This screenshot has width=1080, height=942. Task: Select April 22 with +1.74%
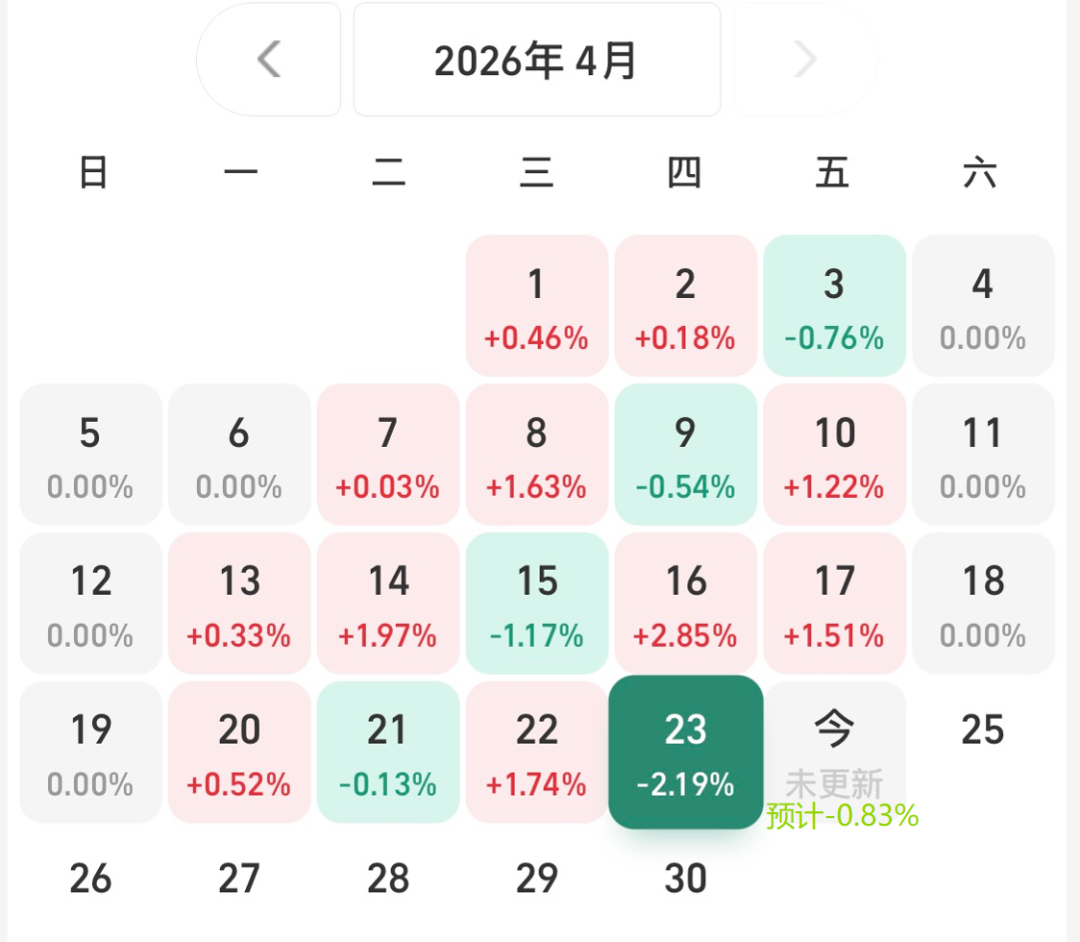tap(537, 752)
